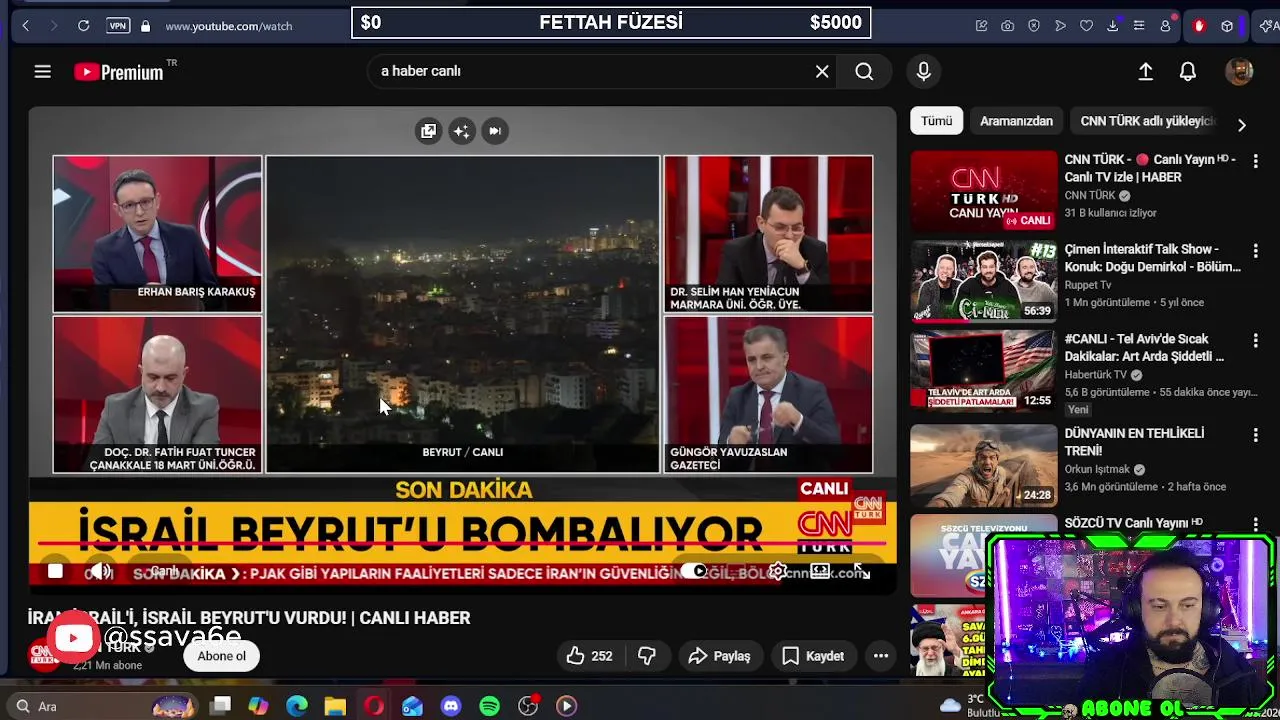Open the red extension icon in toolbar

coord(1199,26)
